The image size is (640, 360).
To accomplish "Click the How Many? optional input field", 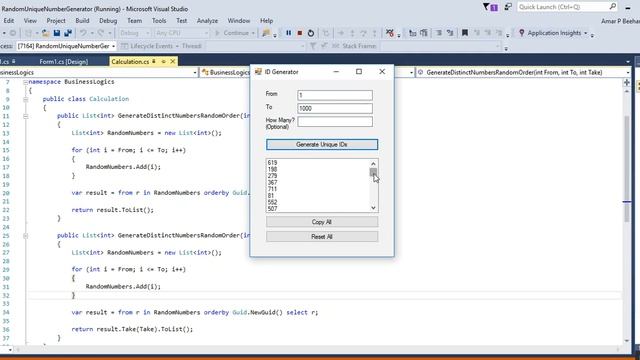I will tap(335, 121).
